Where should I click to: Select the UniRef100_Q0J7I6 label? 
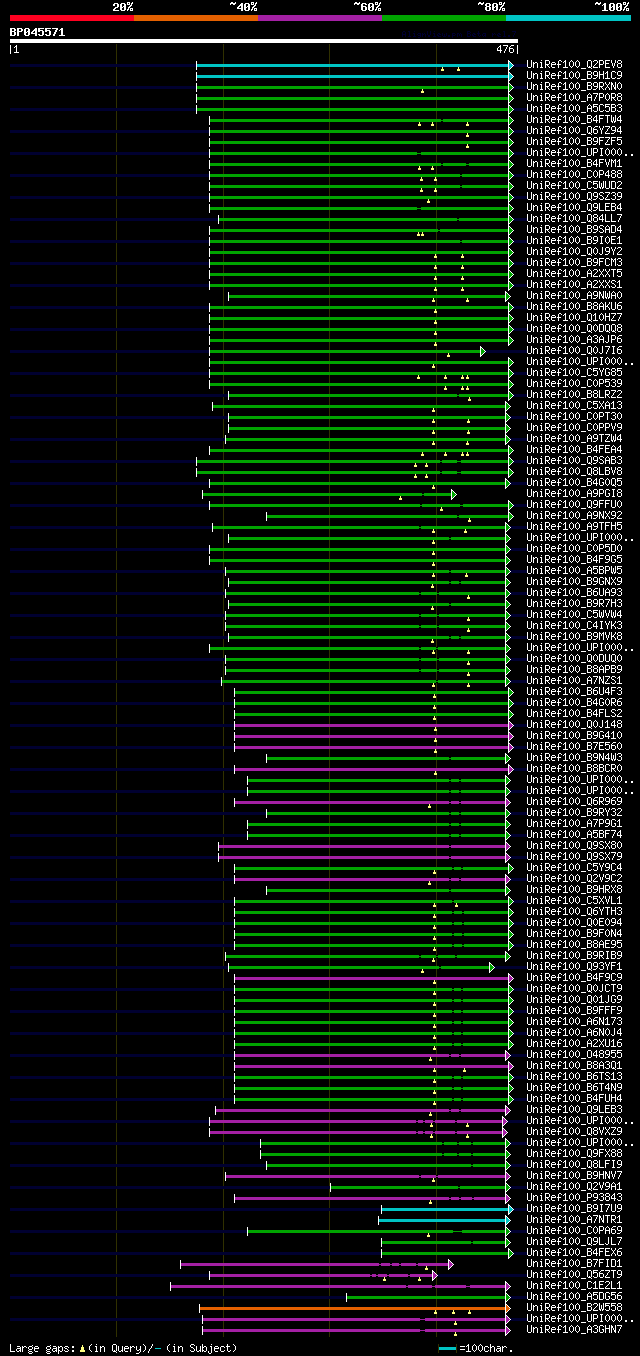click(x=574, y=350)
